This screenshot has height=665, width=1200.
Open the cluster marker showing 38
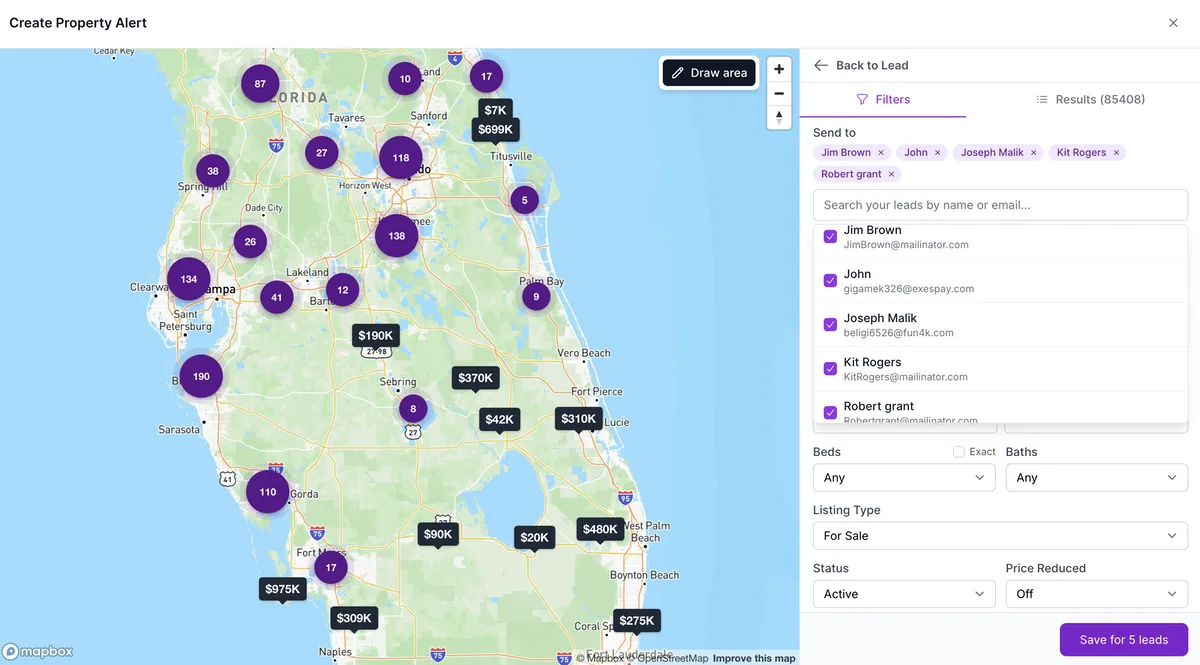point(213,171)
